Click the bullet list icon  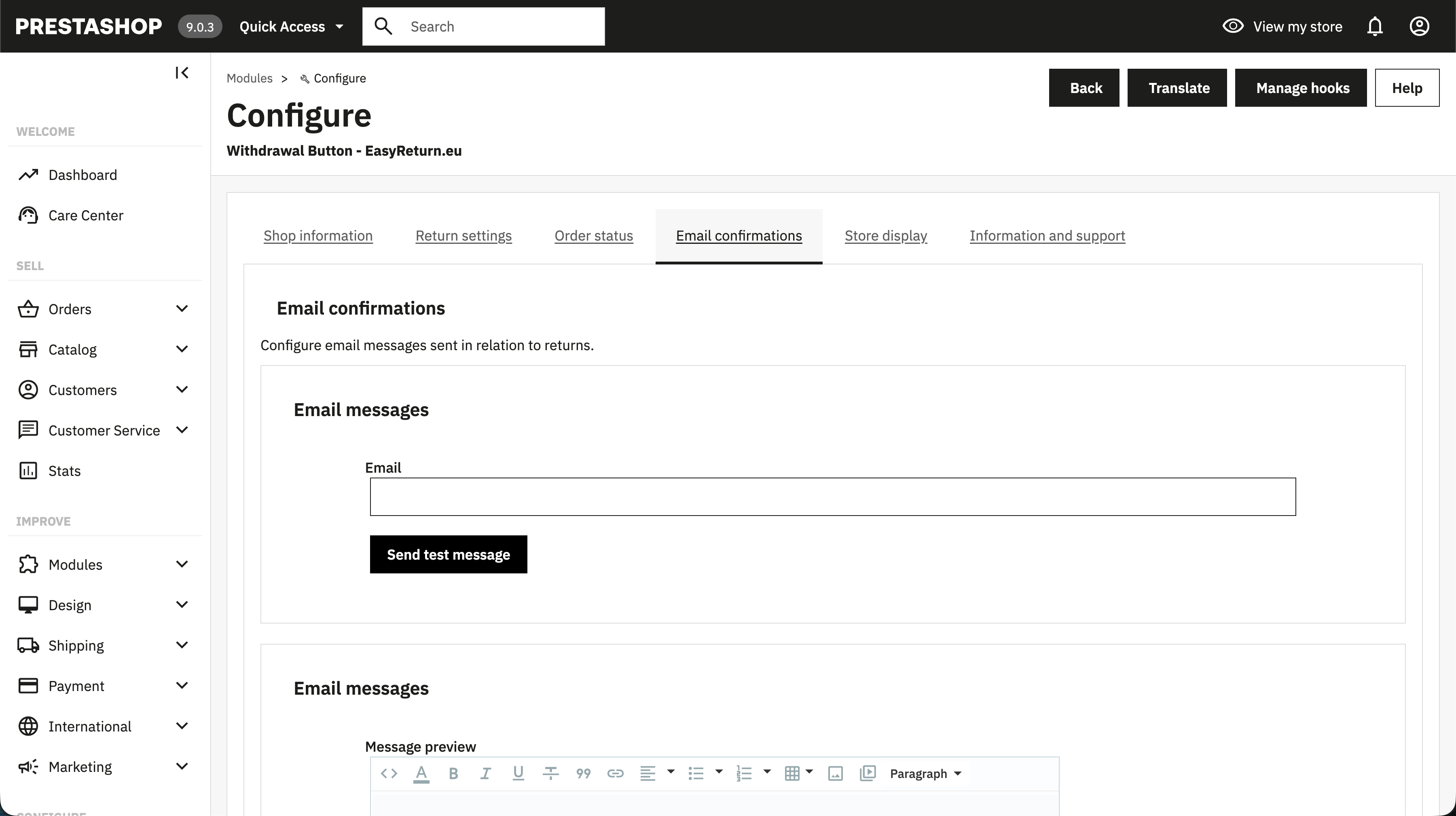696,773
